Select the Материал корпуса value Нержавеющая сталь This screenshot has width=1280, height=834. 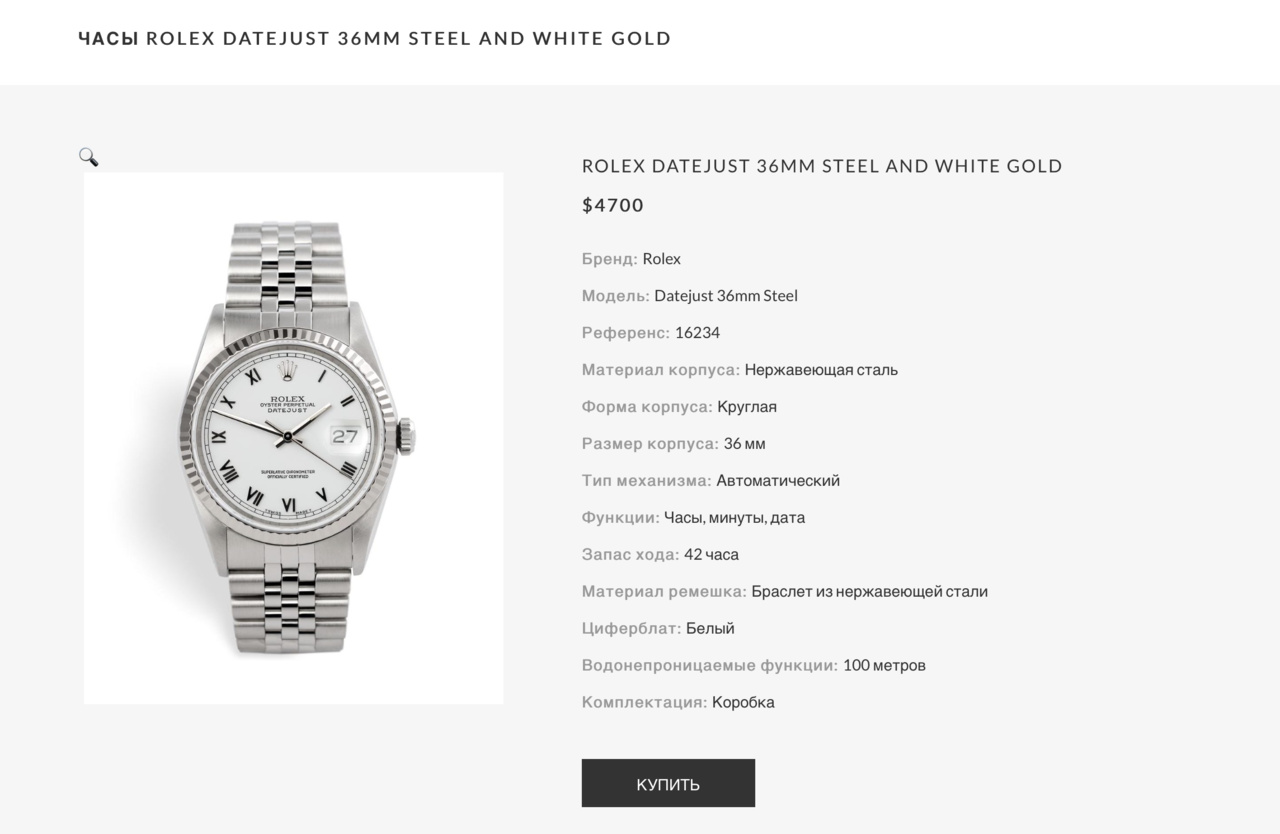click(821, 370)
